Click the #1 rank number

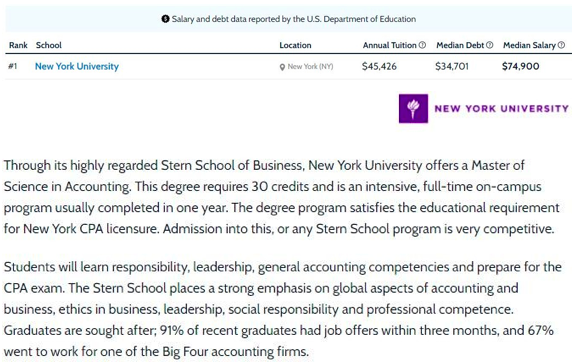click(x=13, y=66)
